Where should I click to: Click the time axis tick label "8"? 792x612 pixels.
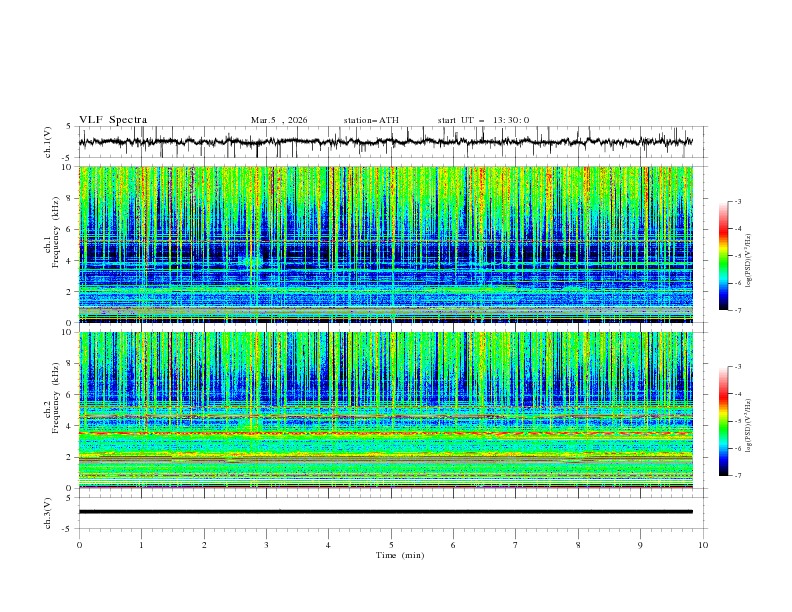pos(578,545)
